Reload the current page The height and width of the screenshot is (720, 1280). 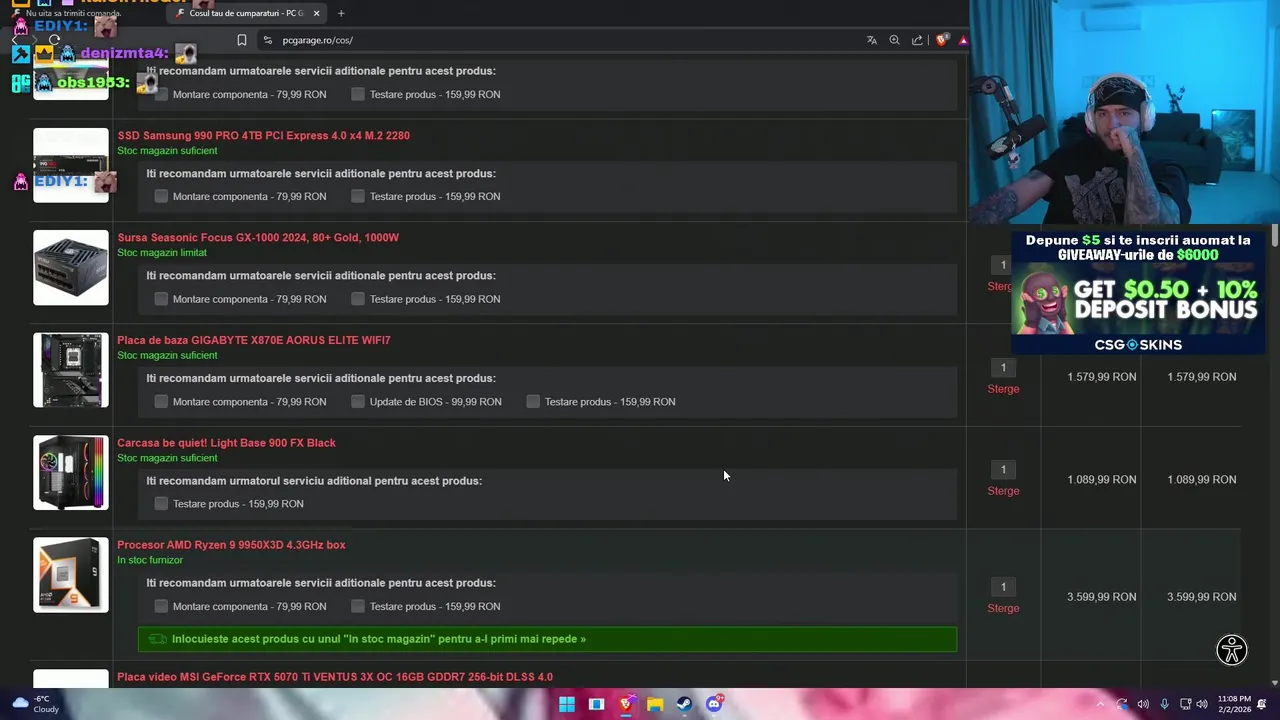55,40
